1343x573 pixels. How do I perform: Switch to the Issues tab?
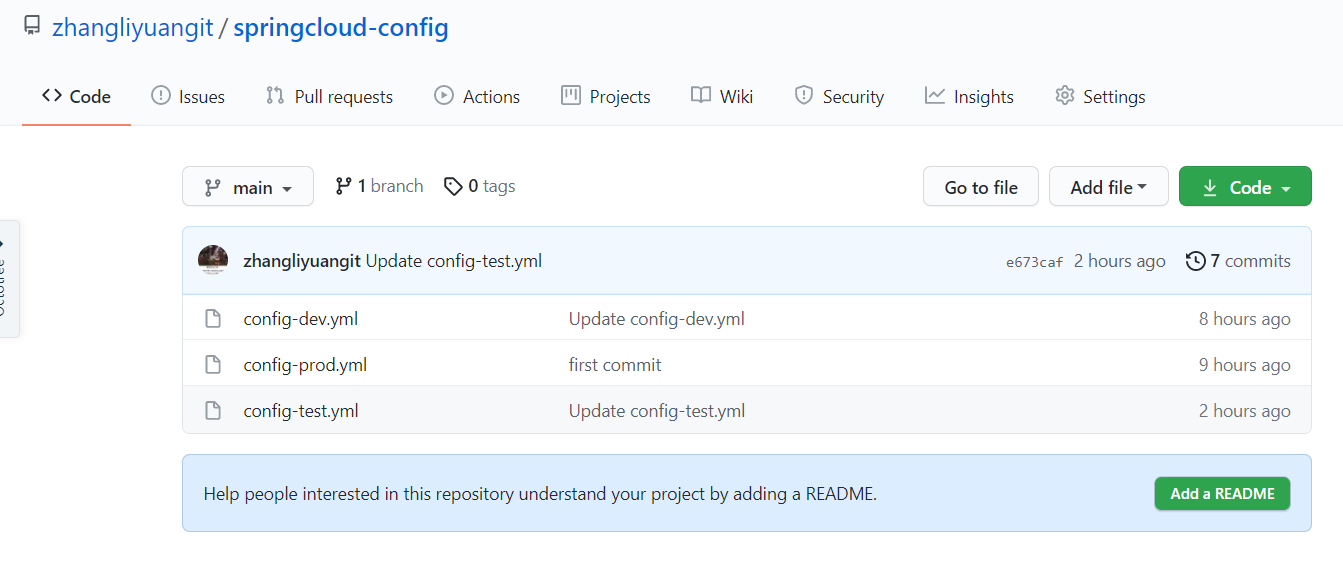pos(188,96)
